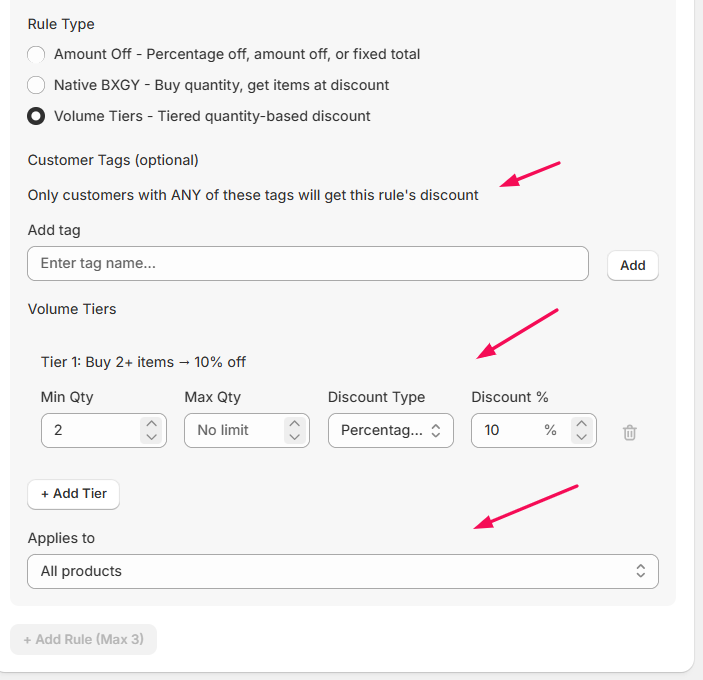
Task: Focus the Enter tag name field
Action: [x=307, y=264]
